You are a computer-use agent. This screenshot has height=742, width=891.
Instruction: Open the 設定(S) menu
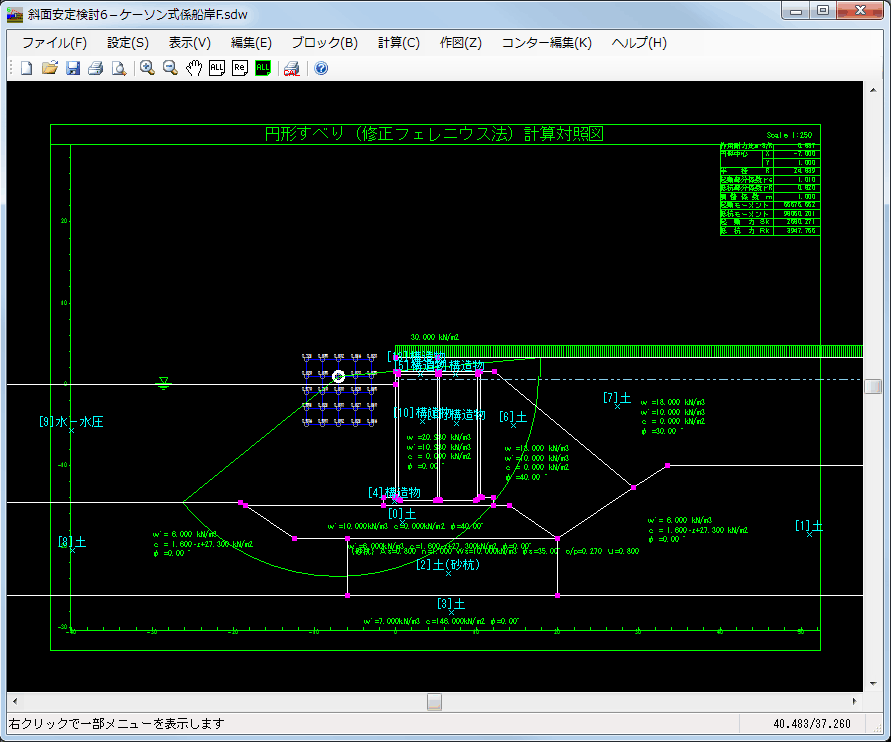(128, 43)
